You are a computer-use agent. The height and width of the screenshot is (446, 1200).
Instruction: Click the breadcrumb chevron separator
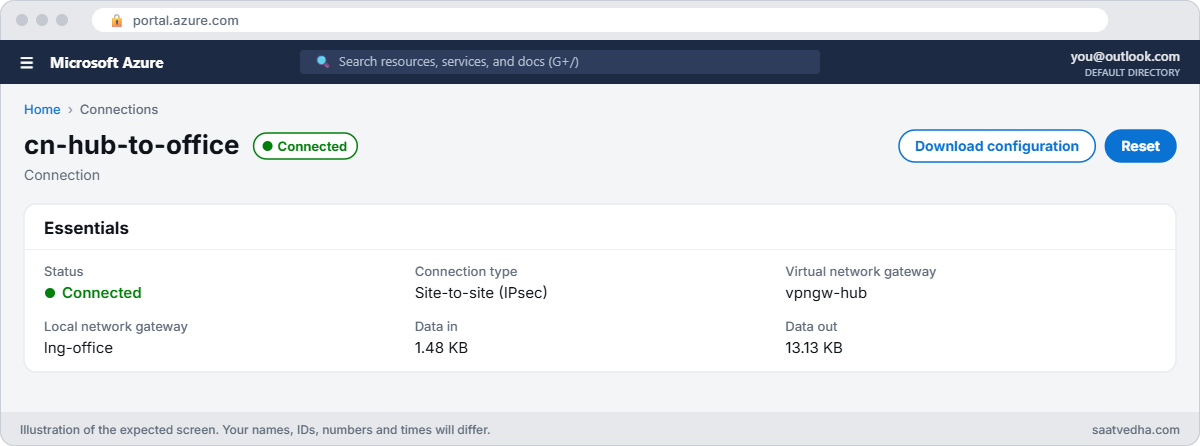pyautogui.click(x=70, y=110)
